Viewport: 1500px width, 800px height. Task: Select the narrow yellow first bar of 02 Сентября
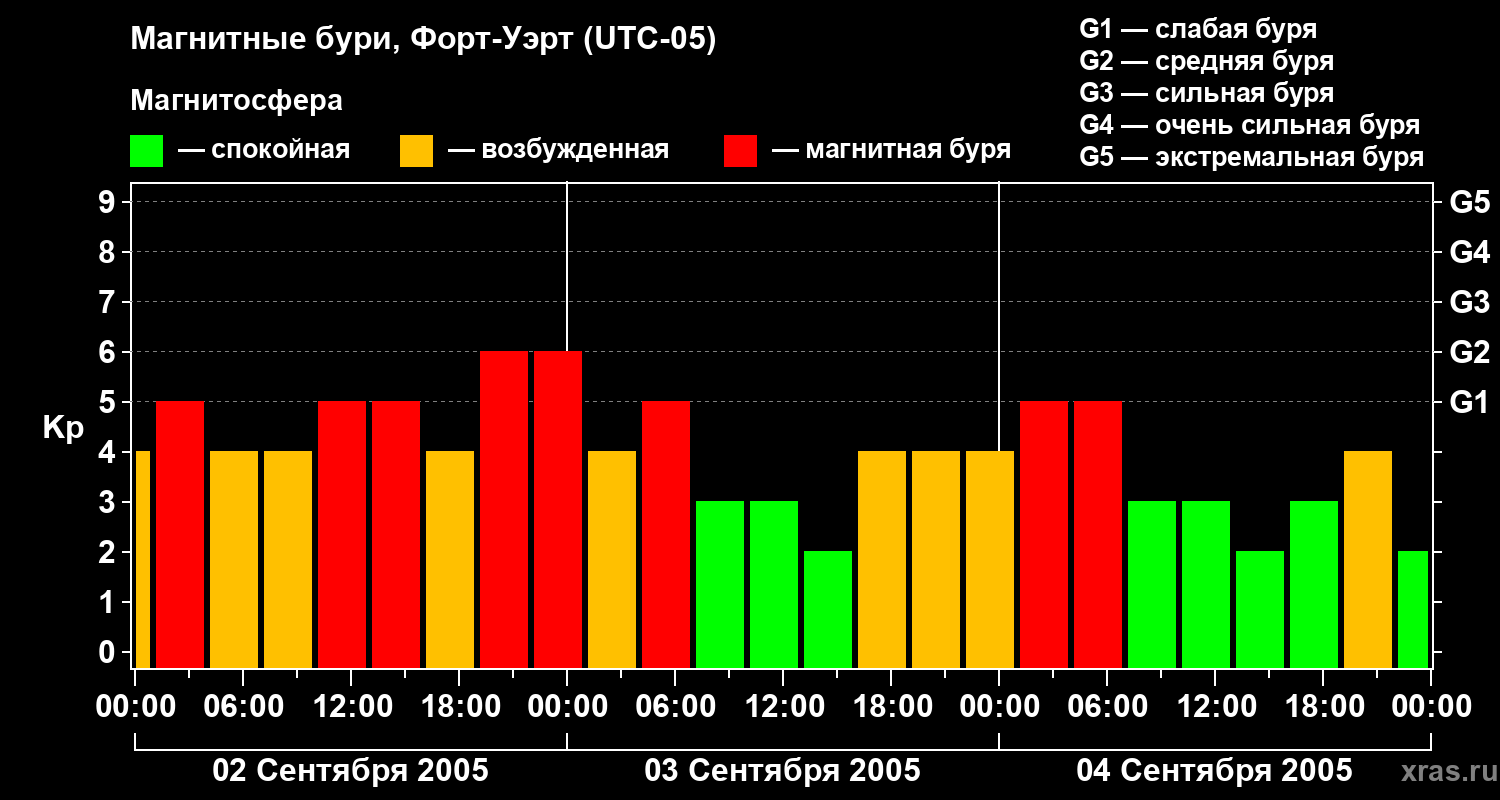pyautogui.click(x=142, y=560)
